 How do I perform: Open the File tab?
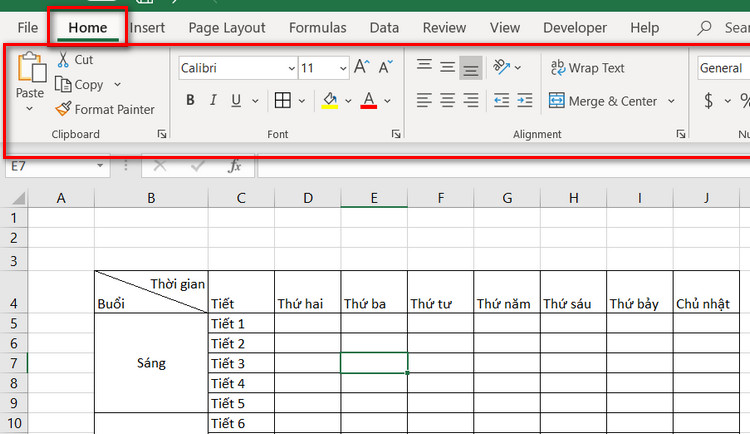pyautogui.click(x=28, y=28)
